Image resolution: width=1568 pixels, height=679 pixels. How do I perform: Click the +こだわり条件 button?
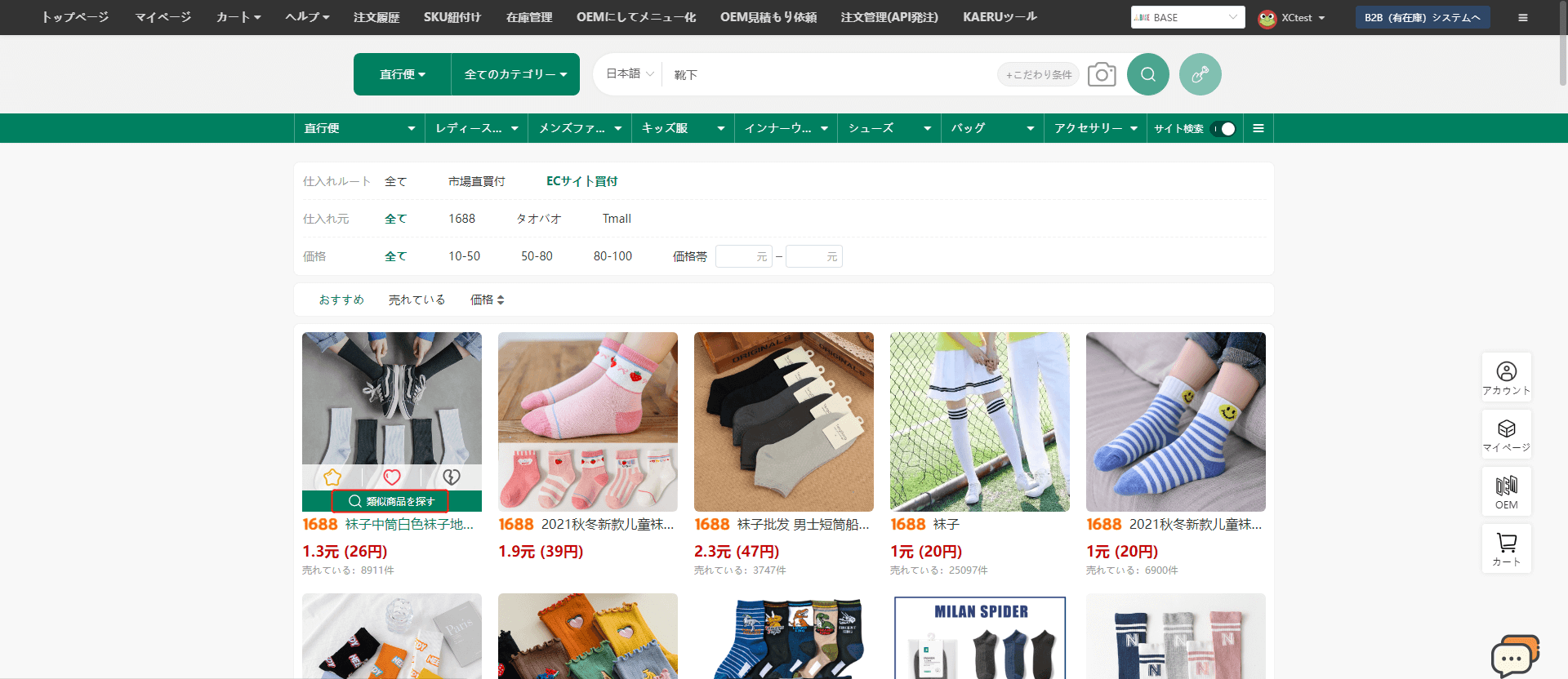click(x=1039, y=74)
